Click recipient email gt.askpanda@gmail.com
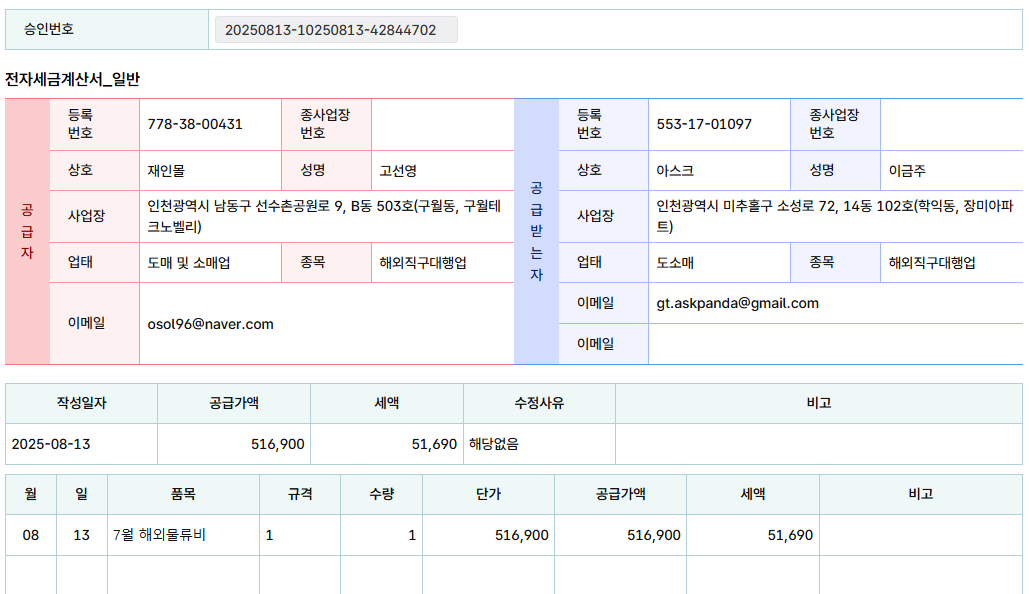The image size is (1029, 594). (737, 303)
